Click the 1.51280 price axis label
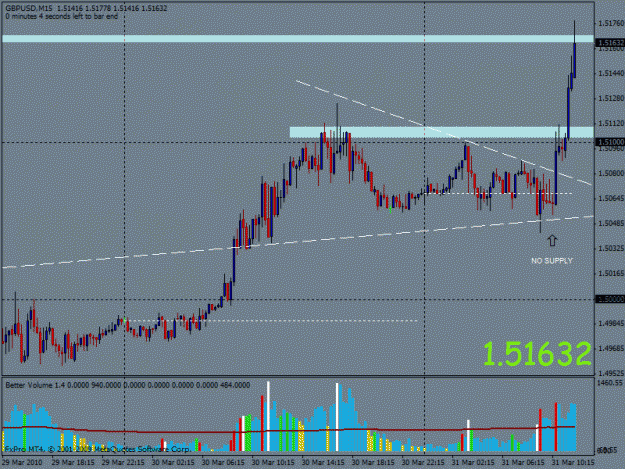Screen dimensions: 625x469 (x=611, y=98)
